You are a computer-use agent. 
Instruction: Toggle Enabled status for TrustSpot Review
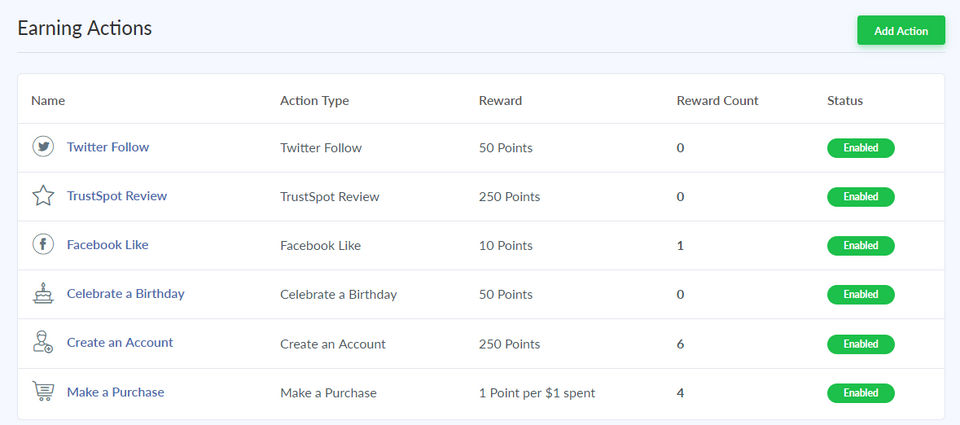860,197
